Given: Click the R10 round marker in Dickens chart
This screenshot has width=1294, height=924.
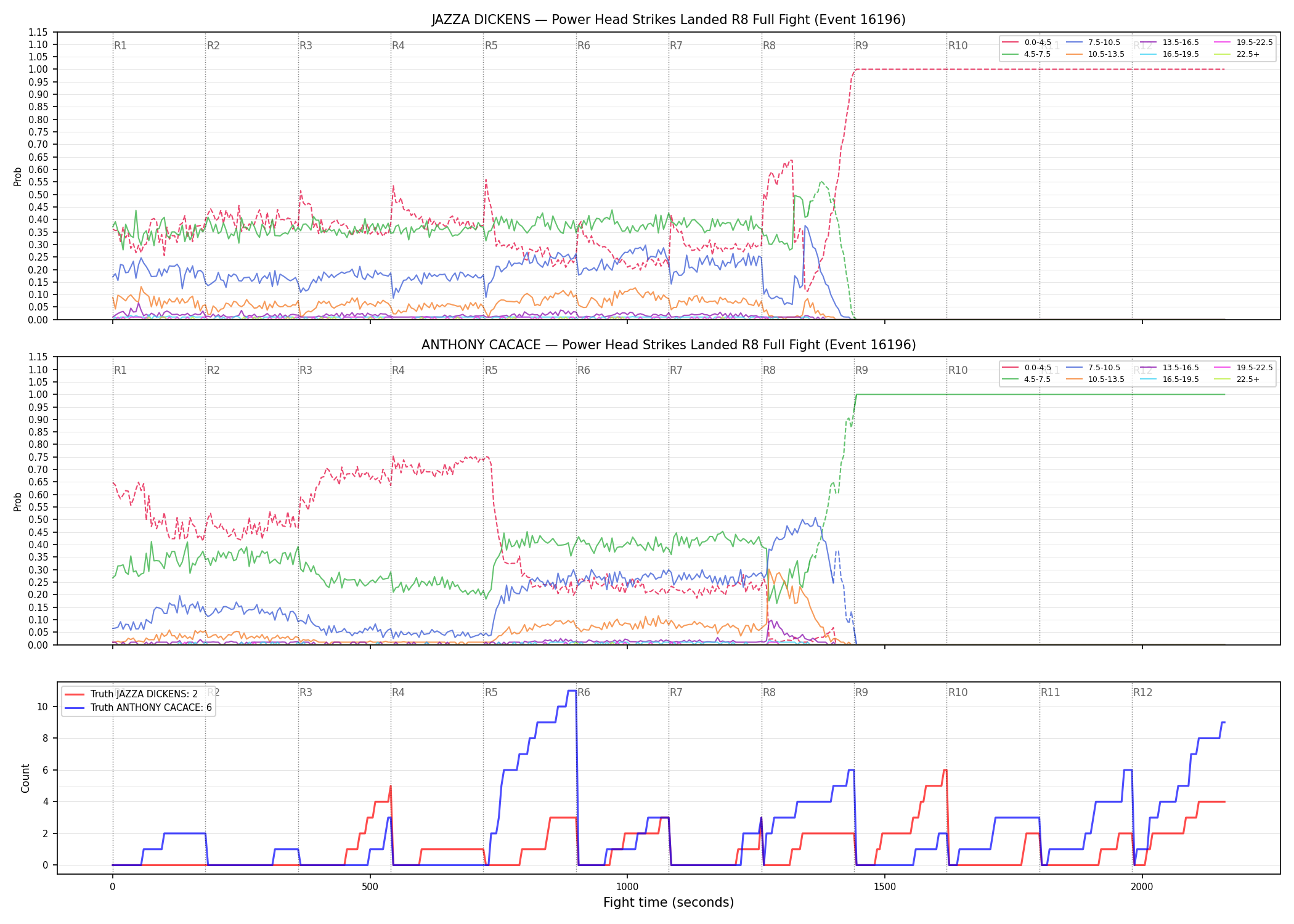Looking at the screenshot, I should 958,46.
